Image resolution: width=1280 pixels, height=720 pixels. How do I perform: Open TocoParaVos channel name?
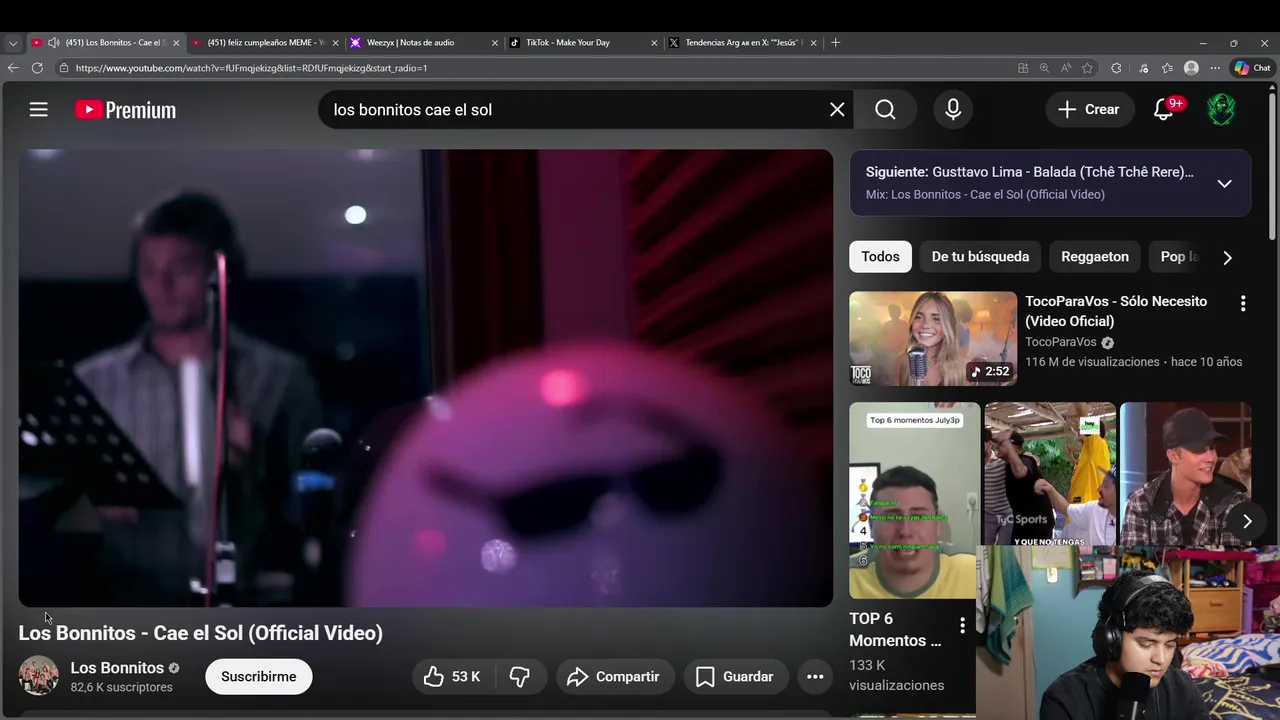tap(1061, 342)
